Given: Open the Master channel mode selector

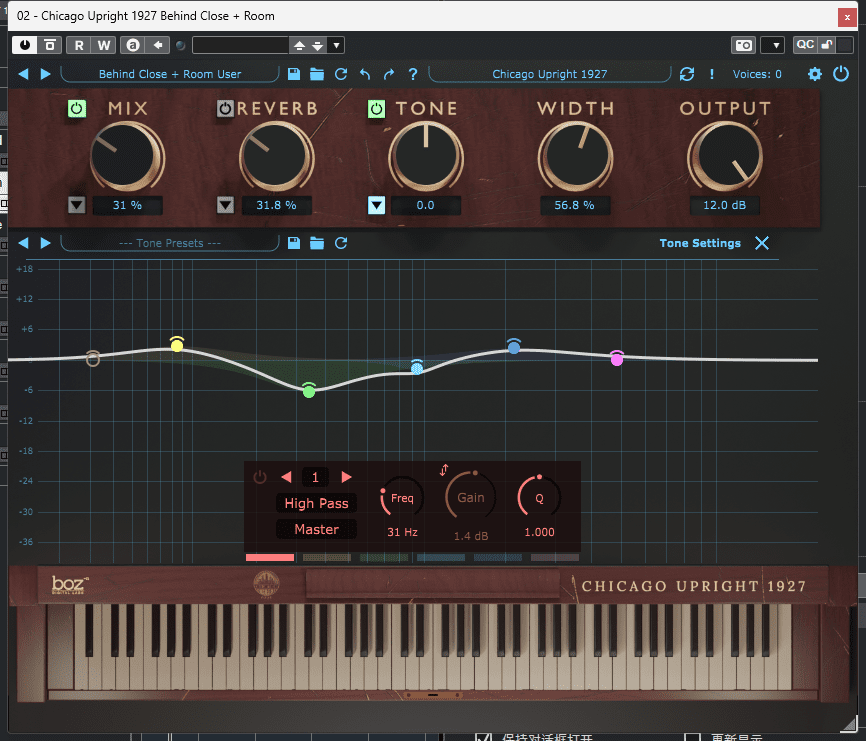Looking at the screenshot, I should click(316, 529).
